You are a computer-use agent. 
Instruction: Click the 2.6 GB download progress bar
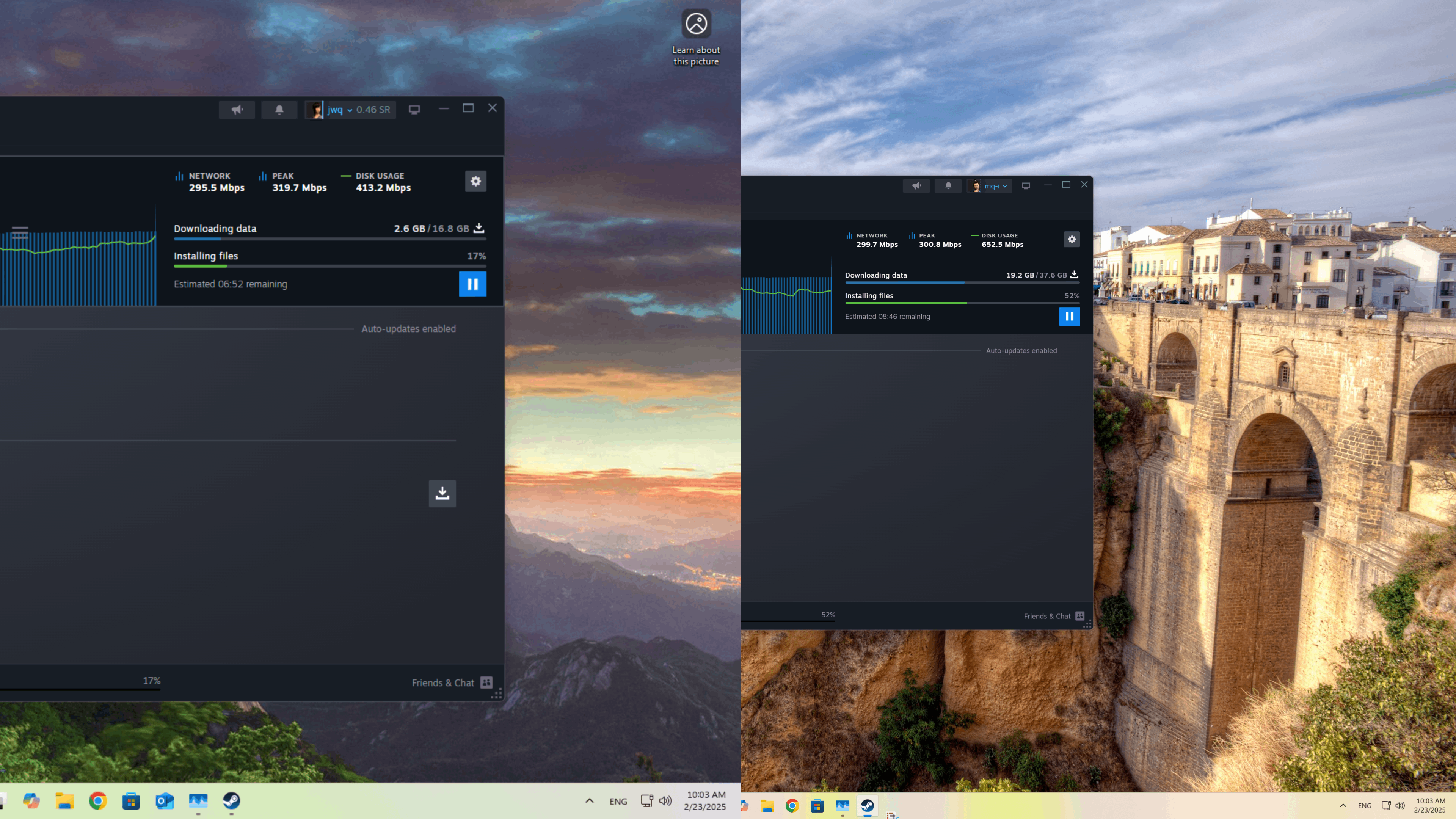tap(330, 239)
